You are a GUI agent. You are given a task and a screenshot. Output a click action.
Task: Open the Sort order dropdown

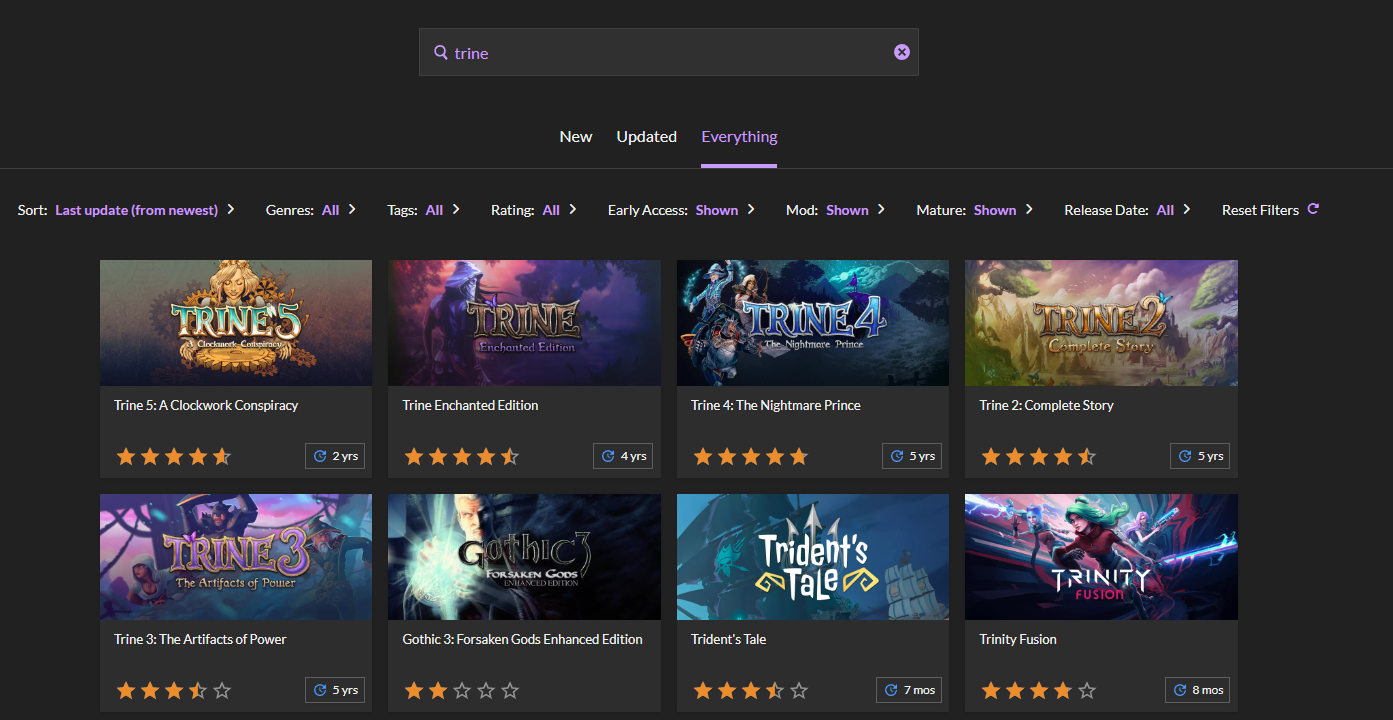click(x=126, y=210)
